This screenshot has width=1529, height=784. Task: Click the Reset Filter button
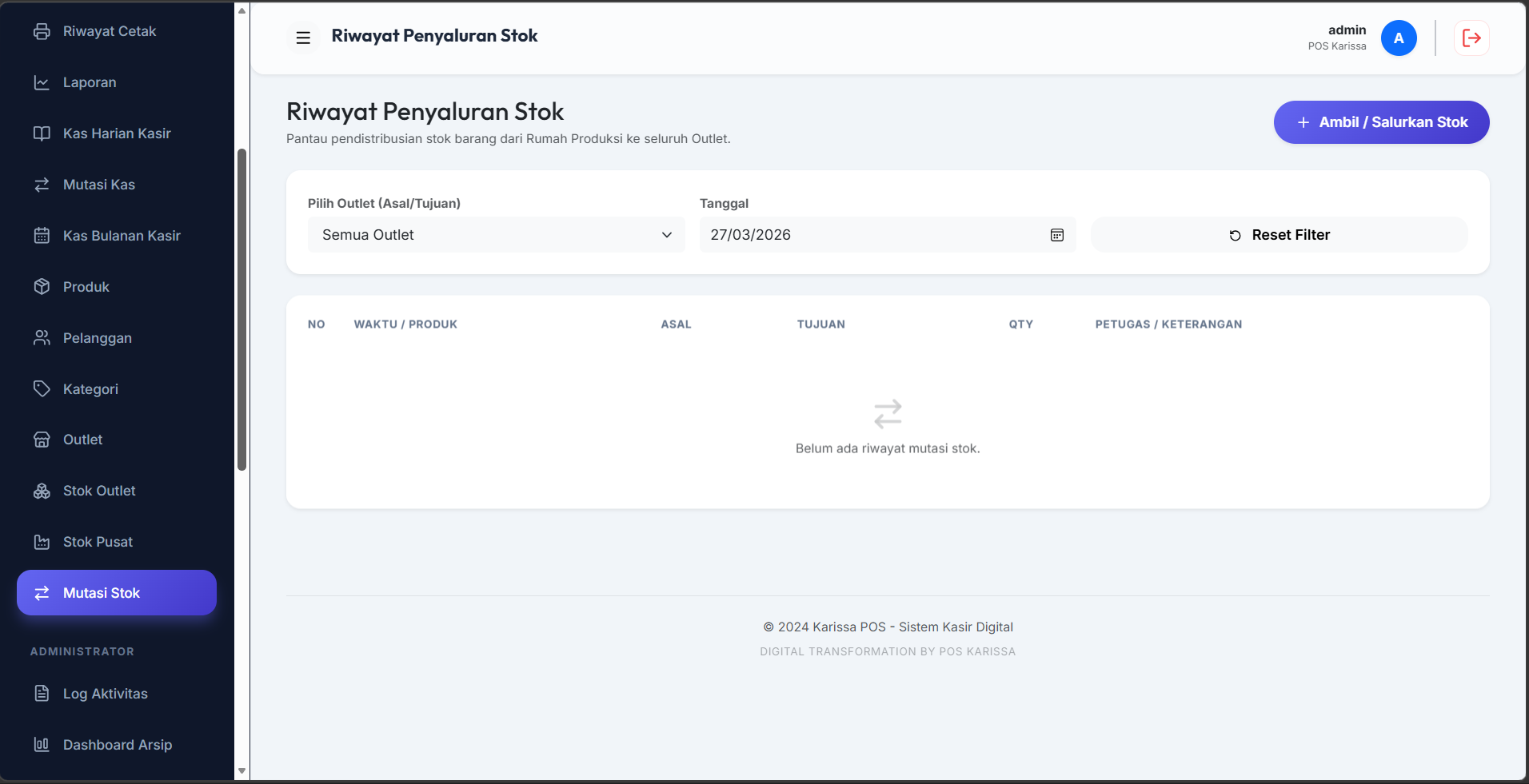[1279, 235]
